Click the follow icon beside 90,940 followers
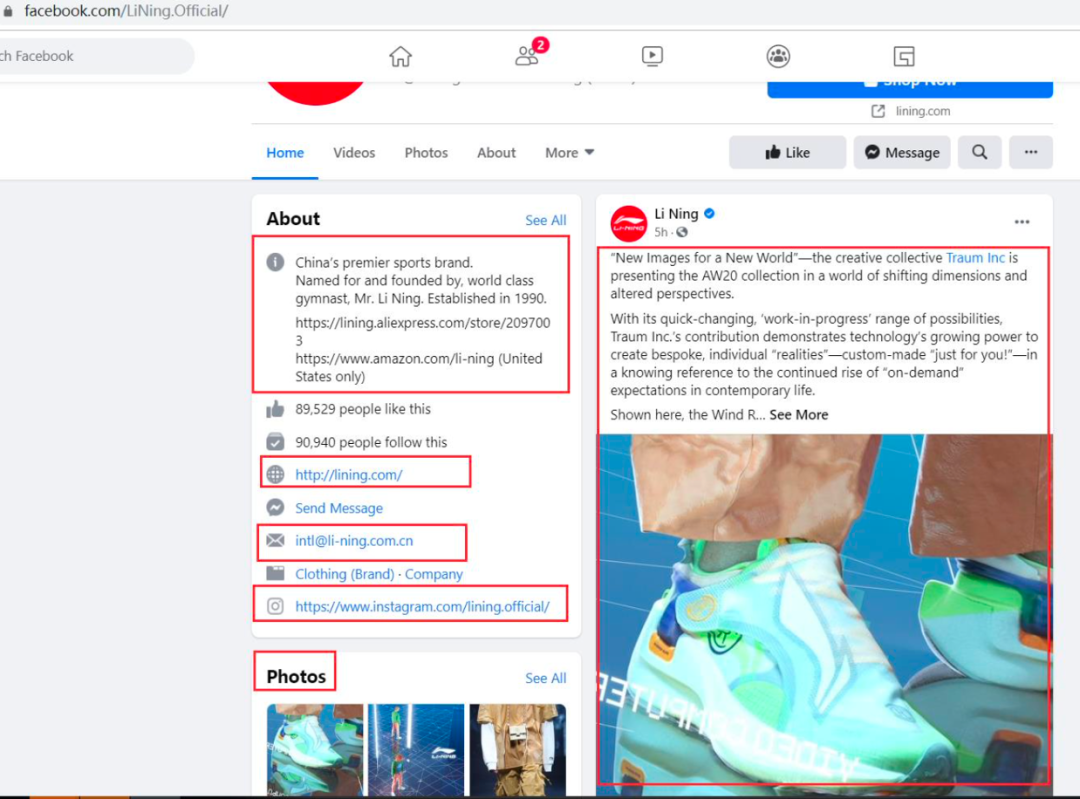Screen dimensions: 1080x799 coord(276,442)
